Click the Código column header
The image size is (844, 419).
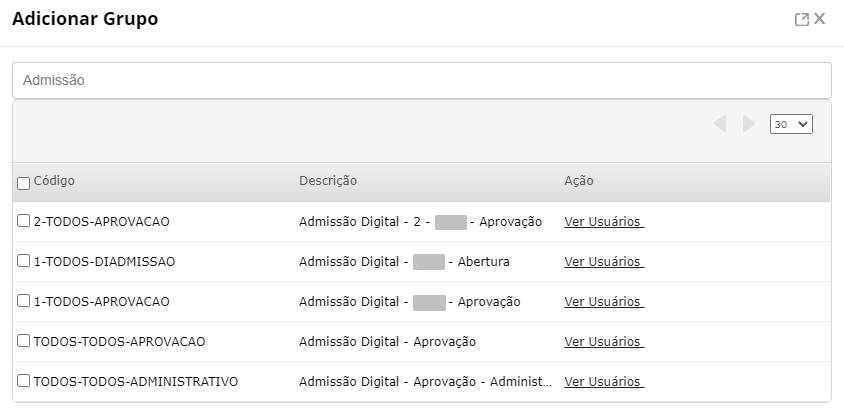54,181
